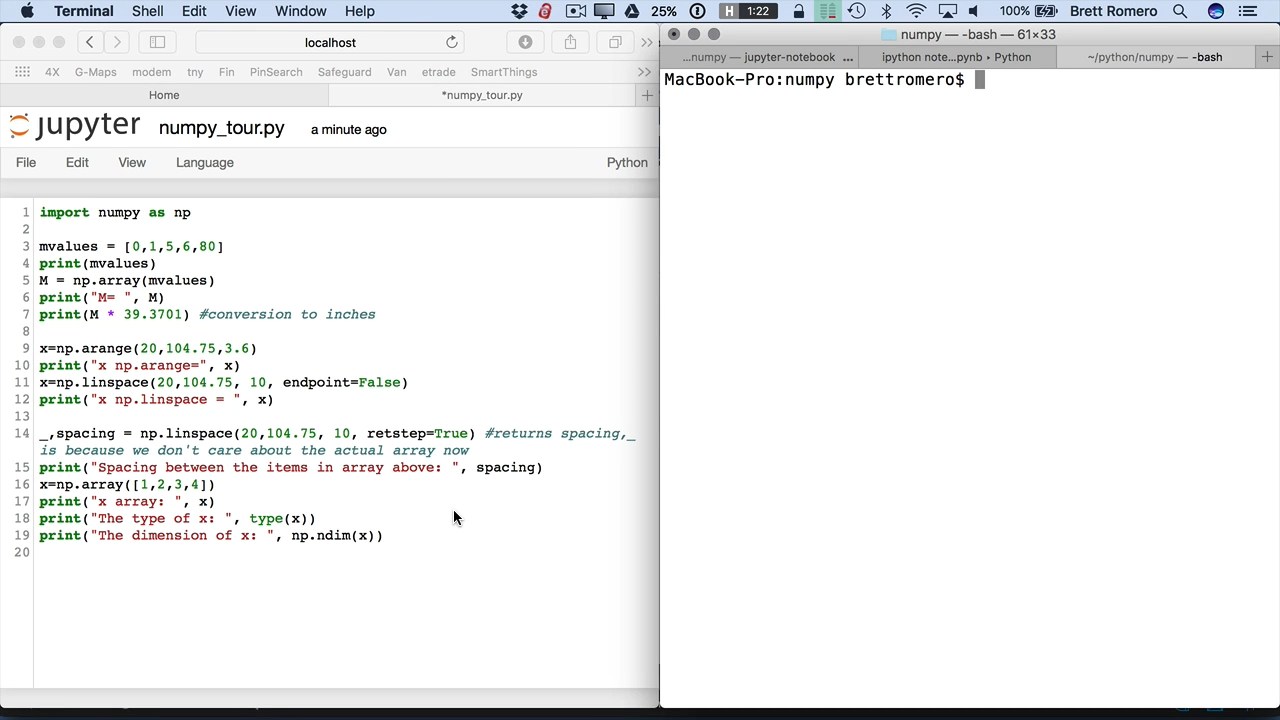Screen dimensions: 1280x720
Task: Reload the localhost page
Action: point(452,42)
